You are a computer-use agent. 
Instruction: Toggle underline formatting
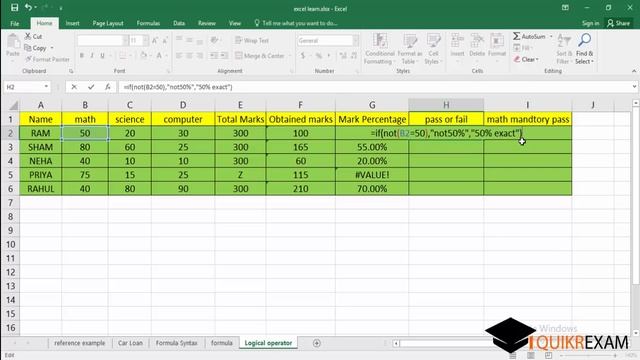coord(102,56)
